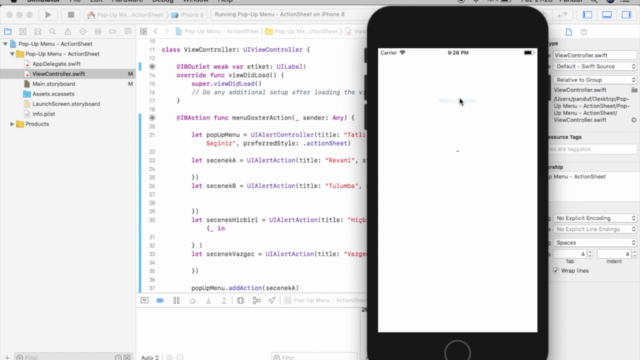
Task: Hide the debug area
Action: (144, 300)
